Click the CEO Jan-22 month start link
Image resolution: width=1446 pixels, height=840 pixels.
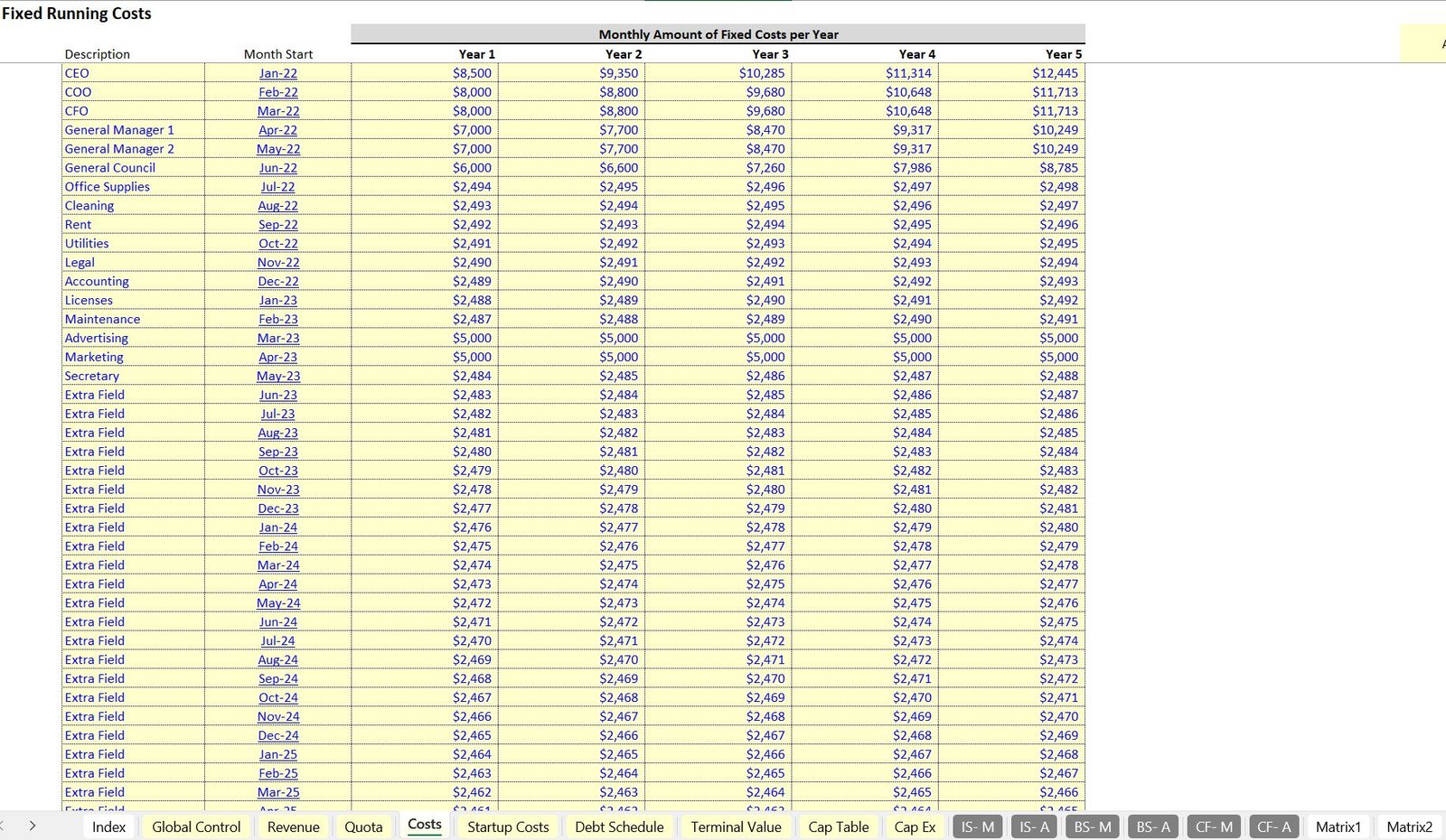click(x=277, y=73)
